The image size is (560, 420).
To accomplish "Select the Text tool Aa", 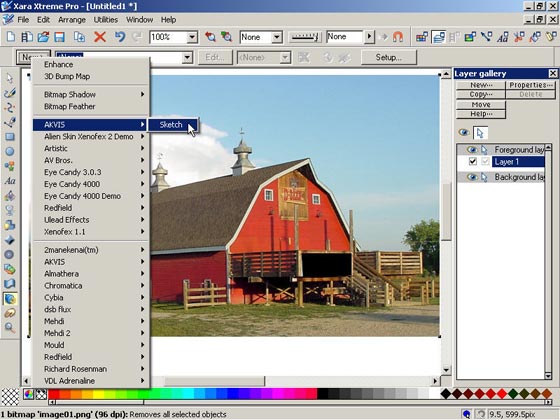I will 10,181.
